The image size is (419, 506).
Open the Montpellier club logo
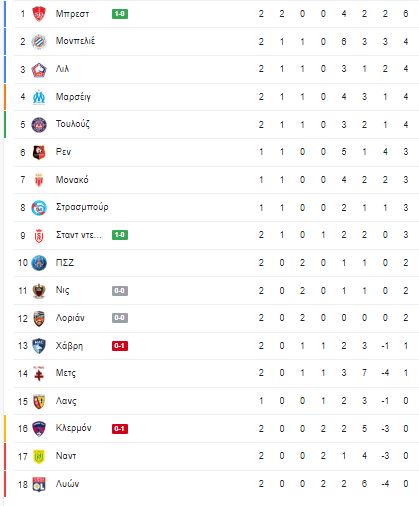39,42
